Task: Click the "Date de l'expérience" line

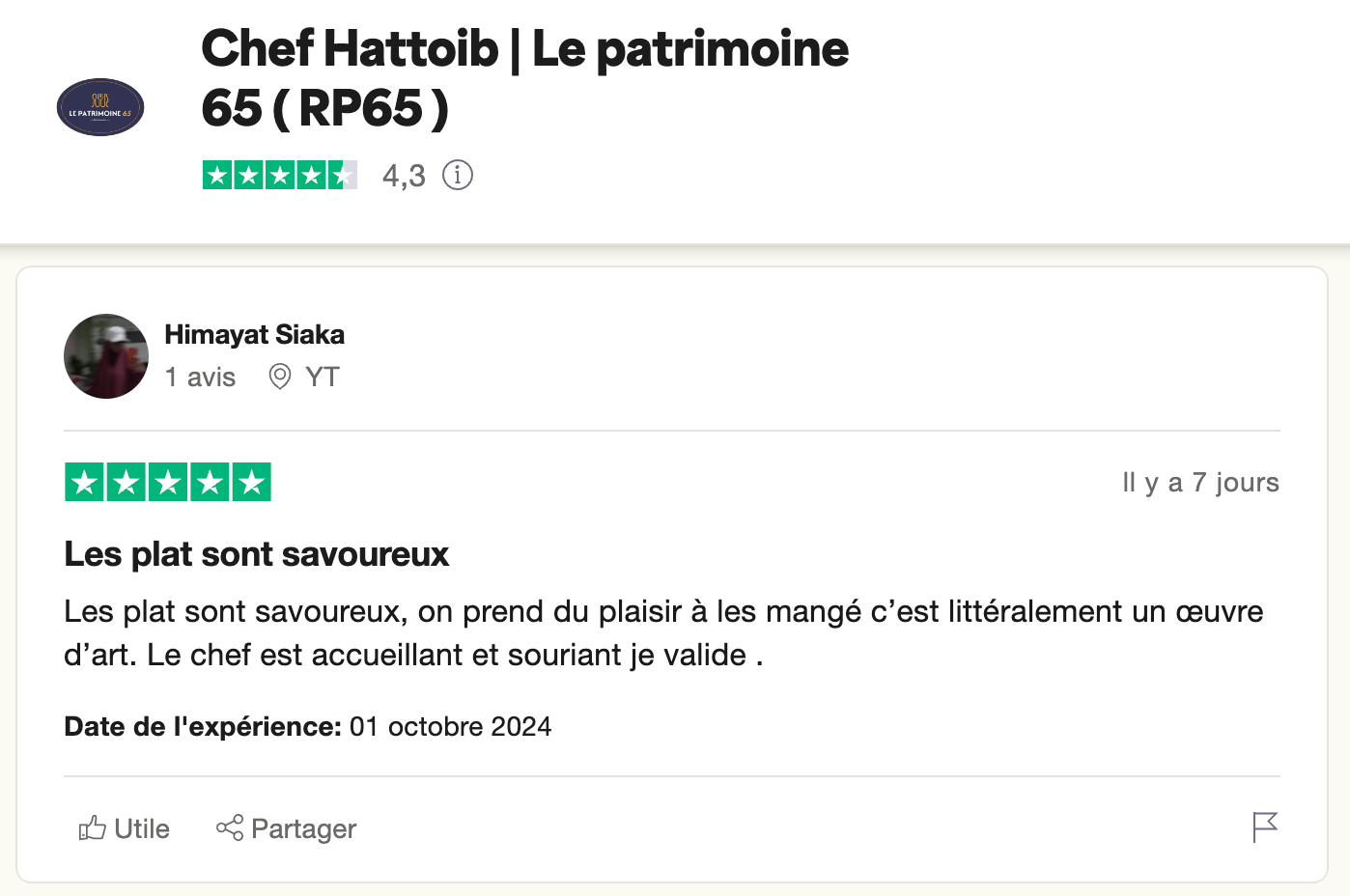Action: coord(307,726)
